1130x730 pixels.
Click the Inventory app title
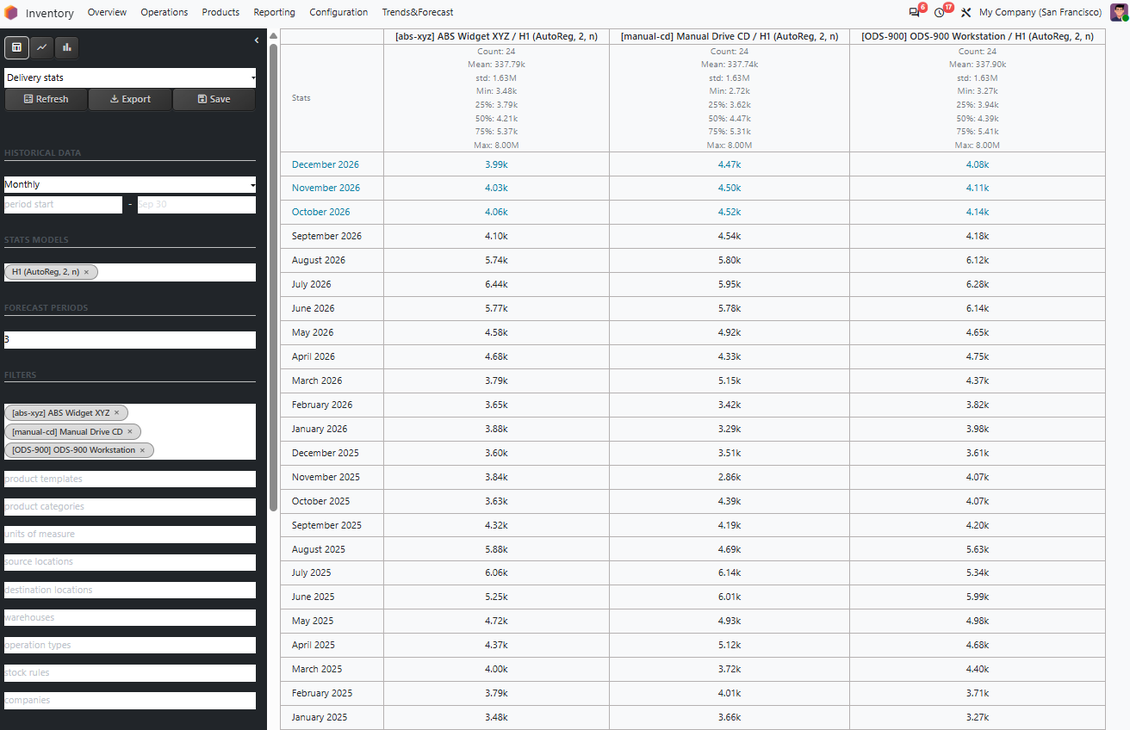click(x=49, y=13)
